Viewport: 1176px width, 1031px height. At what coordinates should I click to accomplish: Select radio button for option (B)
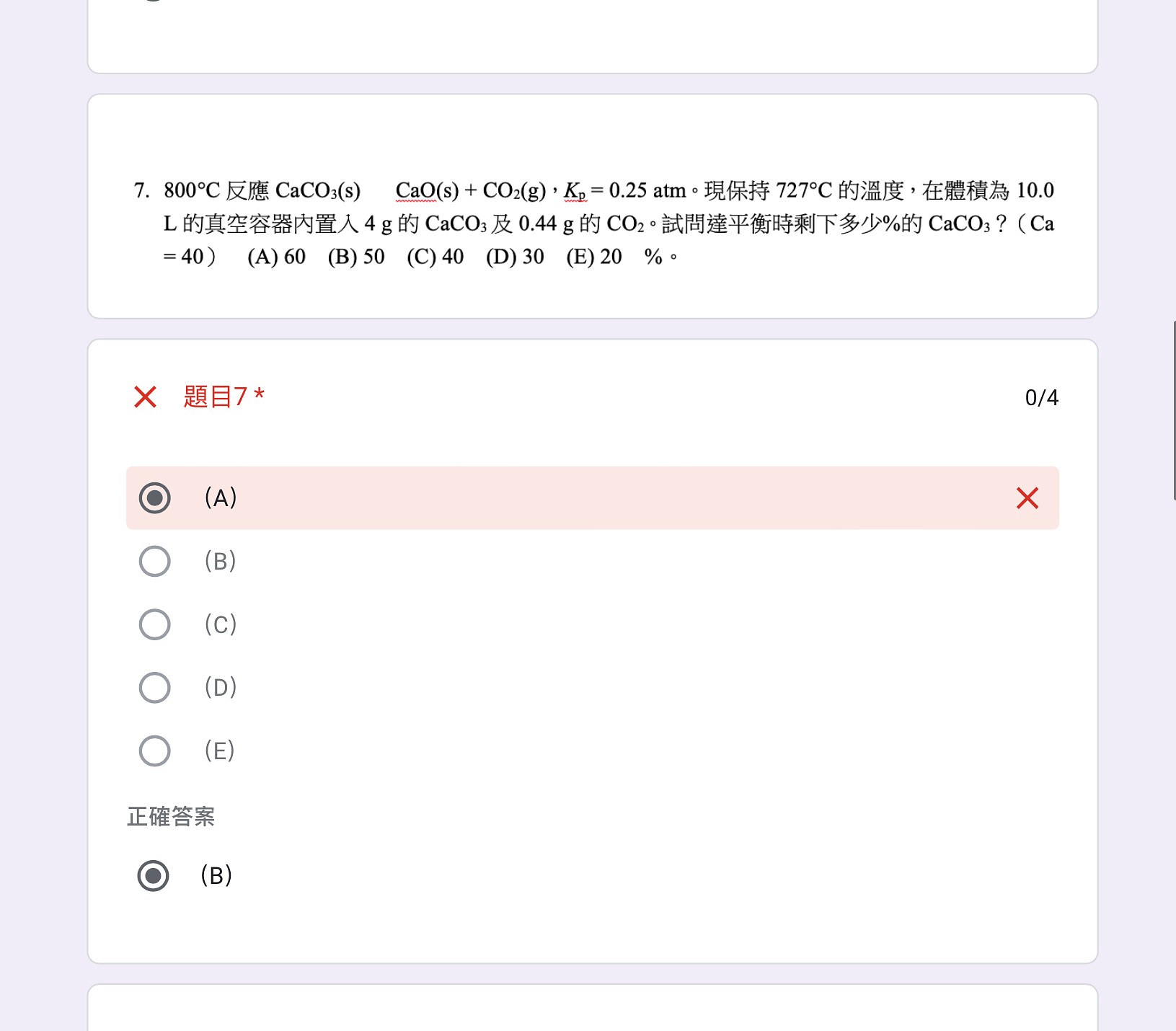coord(154,562)
